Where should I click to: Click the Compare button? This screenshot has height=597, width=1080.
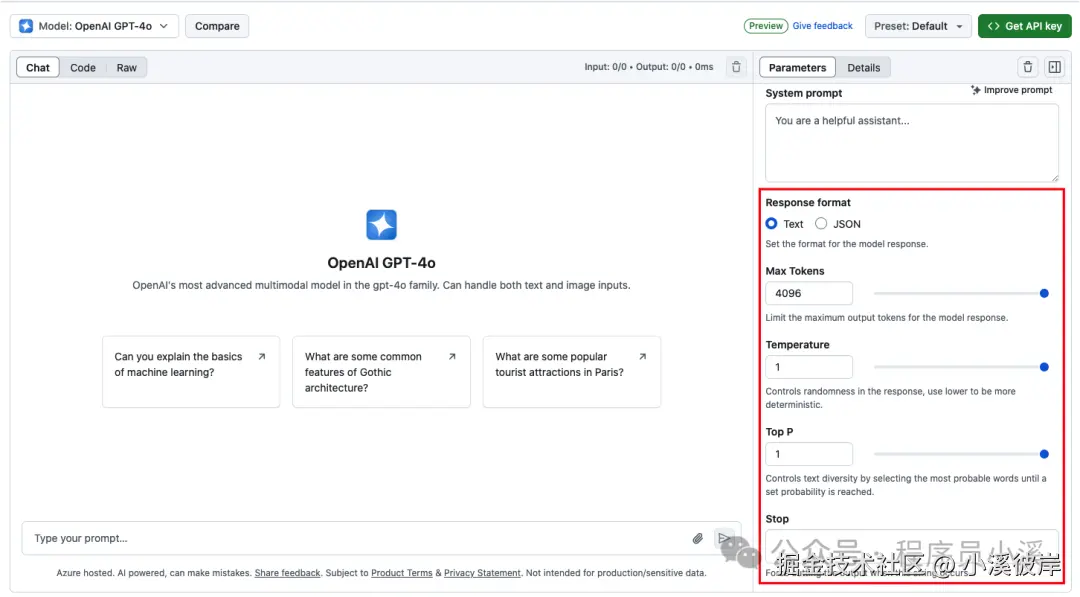[217, 26]
